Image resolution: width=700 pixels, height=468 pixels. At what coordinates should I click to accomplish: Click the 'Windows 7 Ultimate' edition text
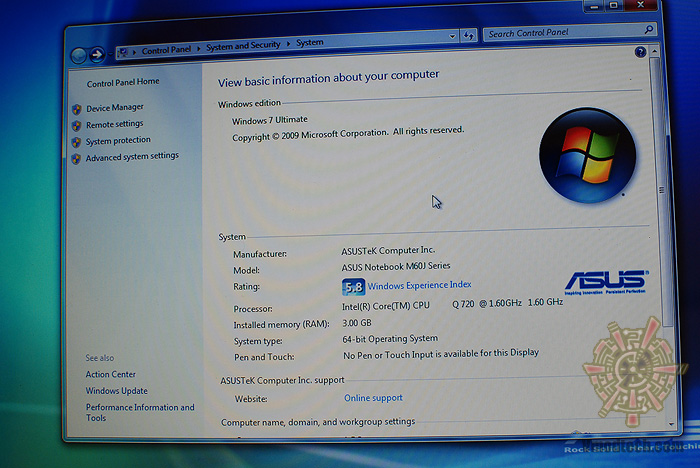(x=270, y=120)
